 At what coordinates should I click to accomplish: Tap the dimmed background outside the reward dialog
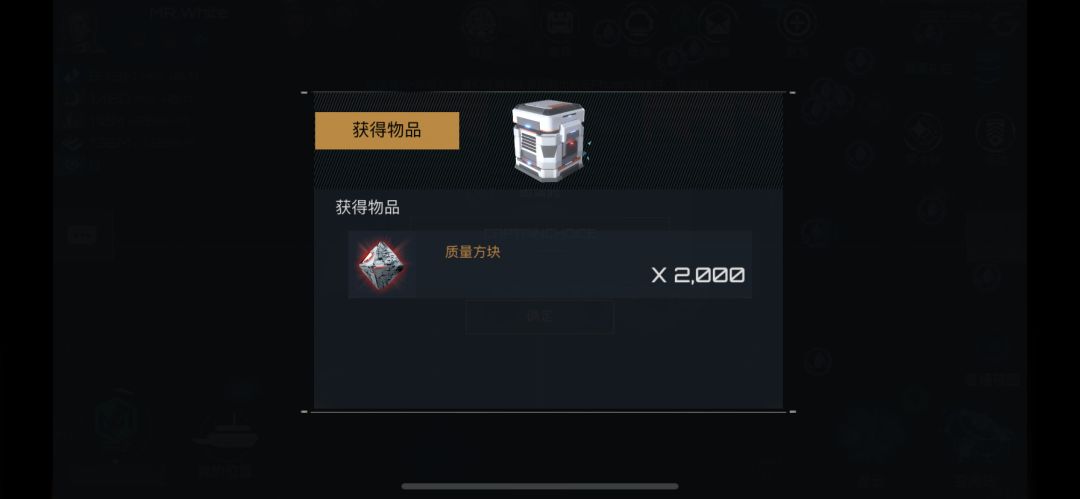pos(179,289)
